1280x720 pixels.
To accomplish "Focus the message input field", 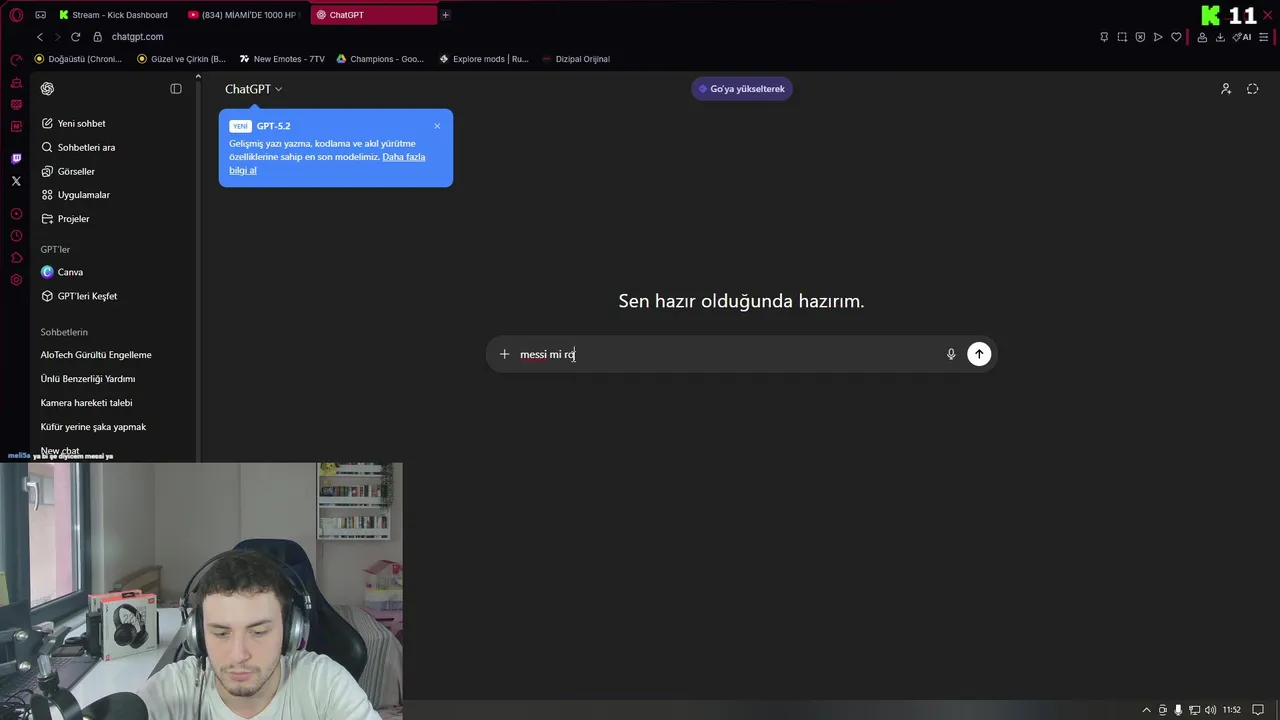I will (728, 354).
